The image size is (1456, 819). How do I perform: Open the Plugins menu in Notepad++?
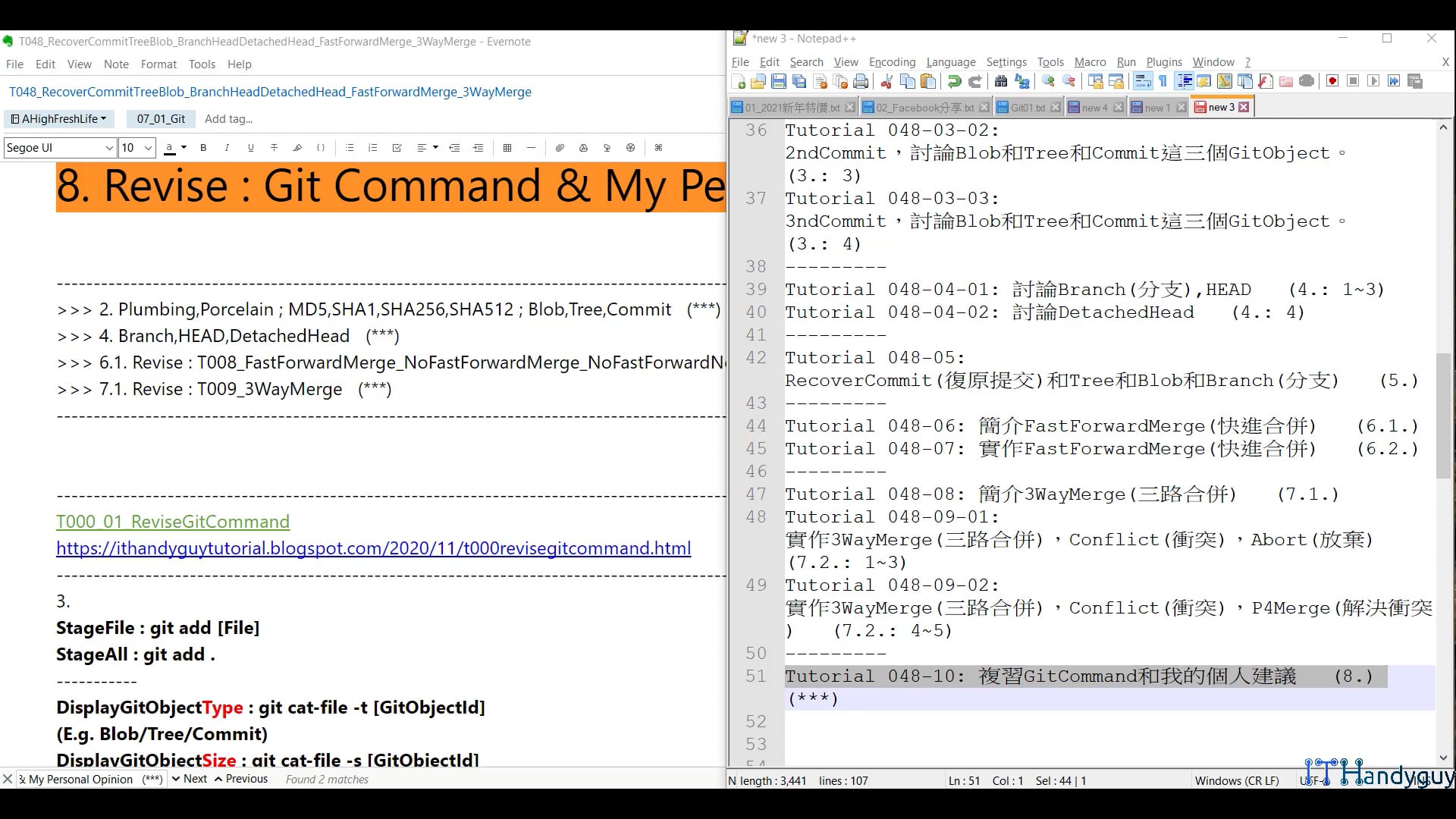[x=1164, y=62]
